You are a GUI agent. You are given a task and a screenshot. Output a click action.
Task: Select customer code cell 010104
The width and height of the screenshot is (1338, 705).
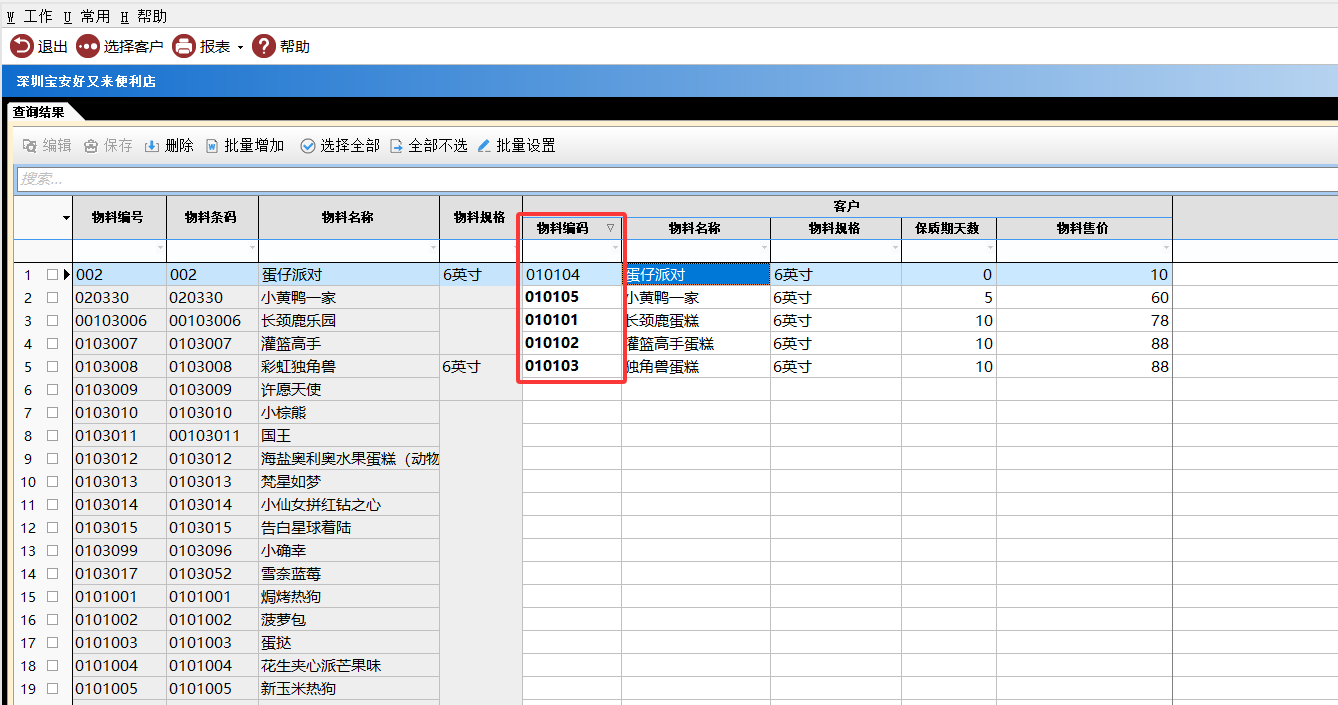coord(572,275)
